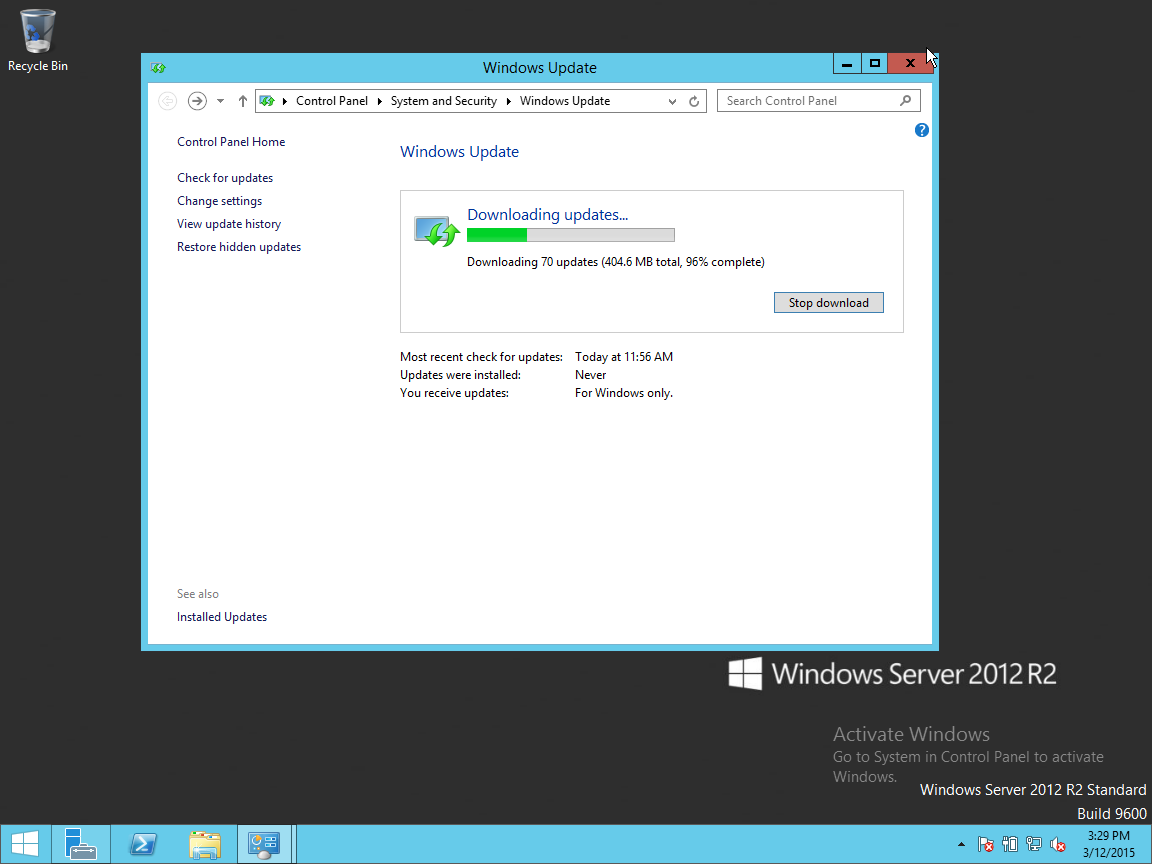Click the update download progress bar
This screenshot has width=1152, height=864.
571,235
